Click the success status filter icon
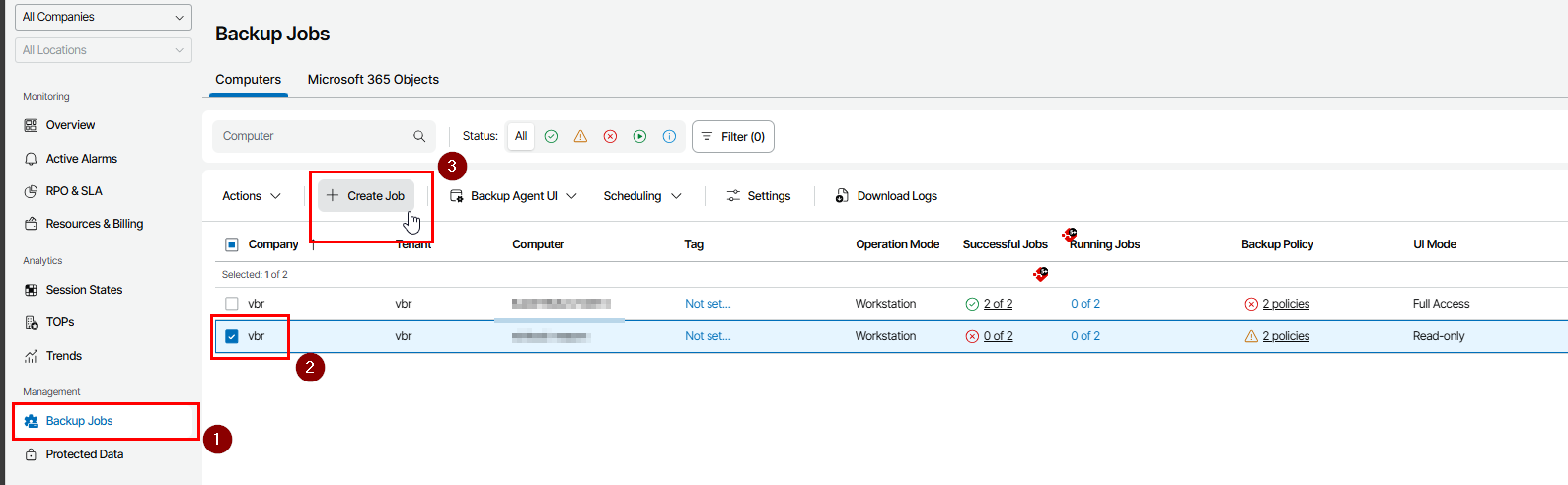Viewport: 1568px width, 485px height. click(551, 137)
